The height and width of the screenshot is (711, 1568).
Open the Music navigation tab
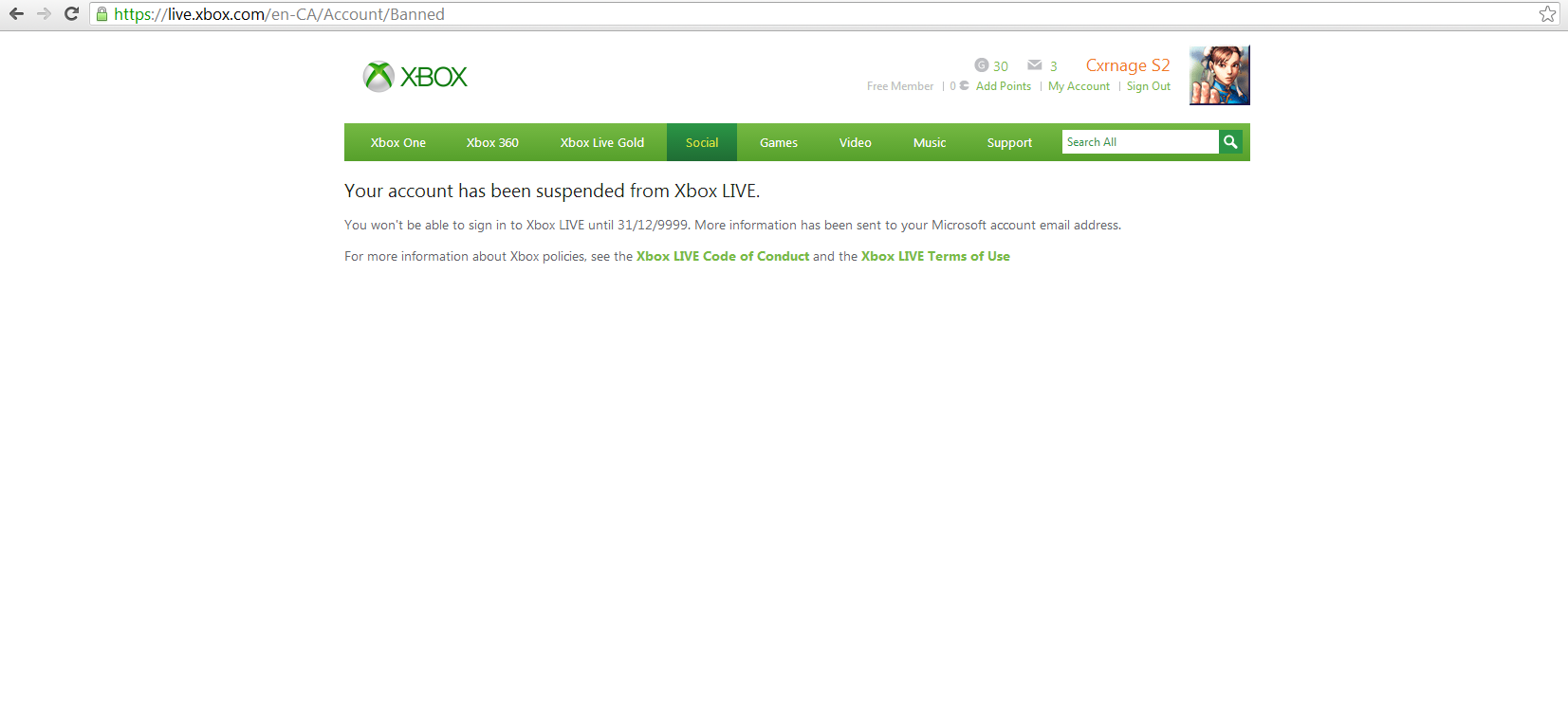pyautogui.click(x=930, y=143)
